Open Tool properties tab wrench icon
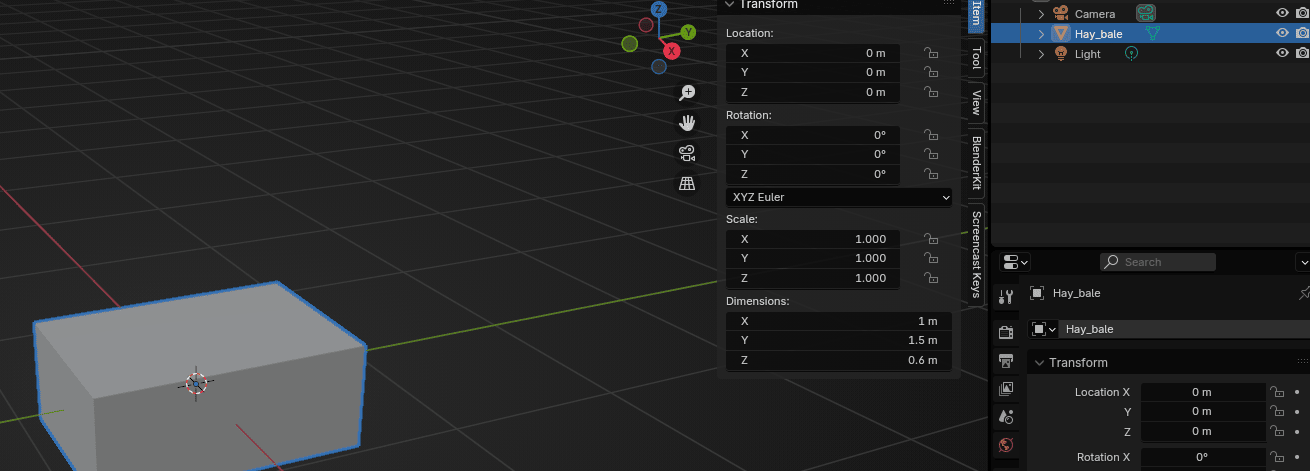Image resolution: width=1310 pixels, height=471 pixels. (x=1007, y=296)
